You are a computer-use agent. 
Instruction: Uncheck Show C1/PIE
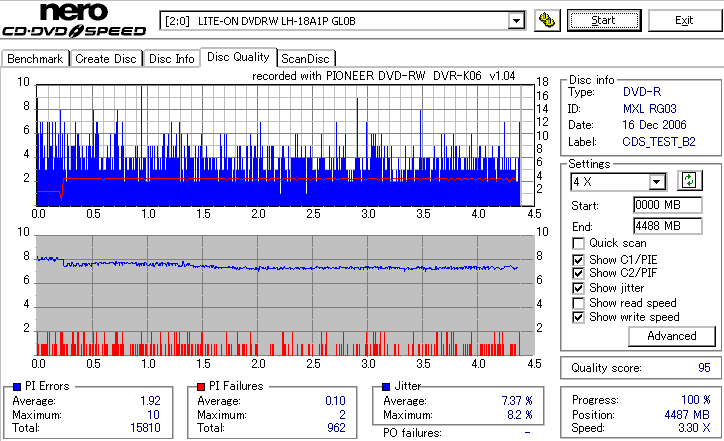[x=578, y=260]
